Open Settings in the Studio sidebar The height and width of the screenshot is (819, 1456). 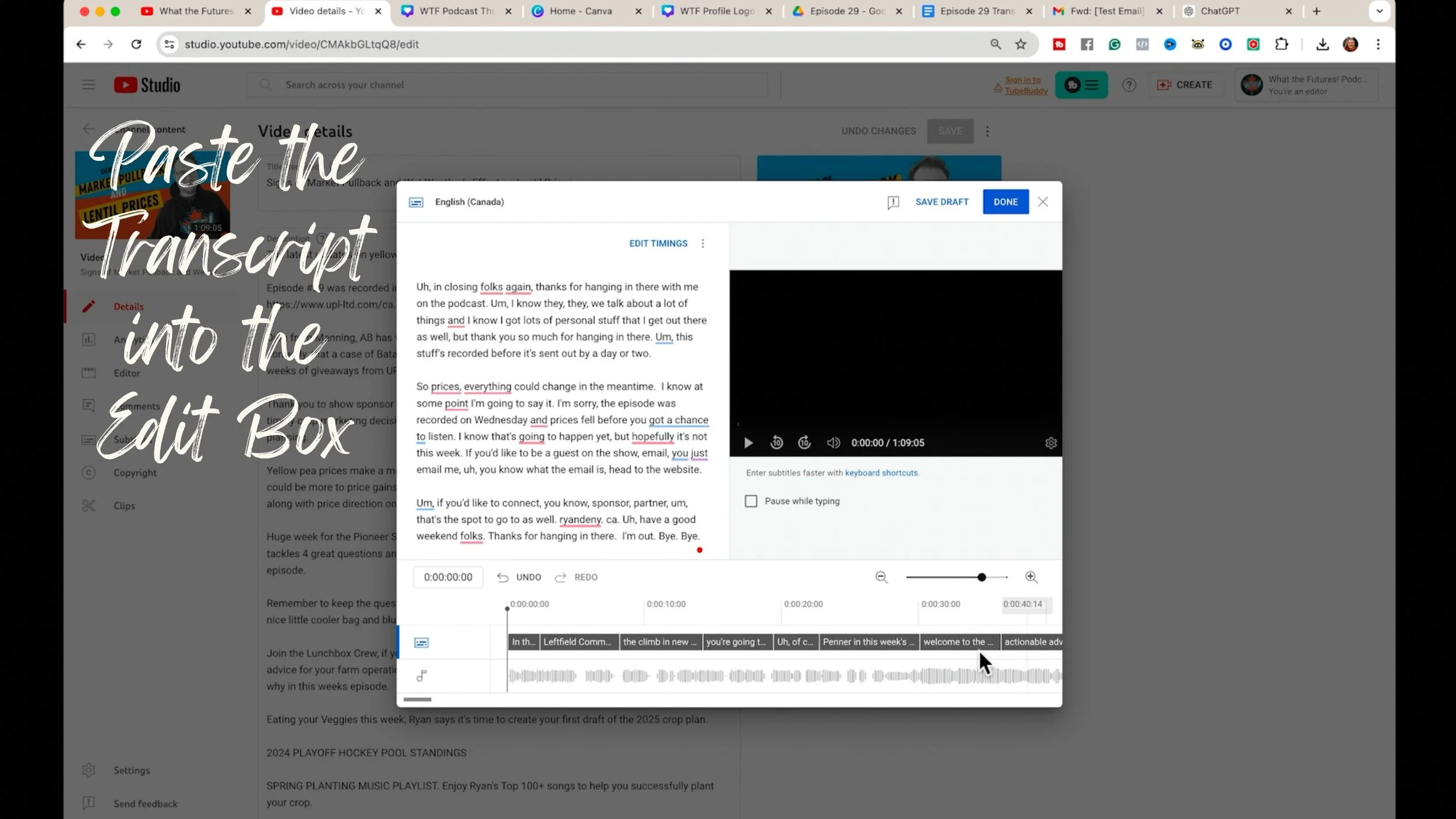(132, 770)
